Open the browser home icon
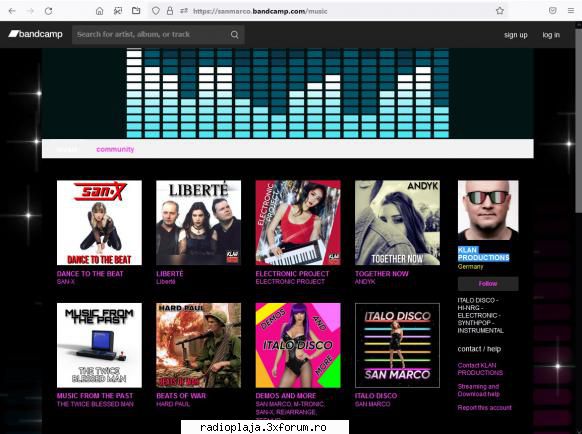The image size is (582, 434). pos(99,11)
